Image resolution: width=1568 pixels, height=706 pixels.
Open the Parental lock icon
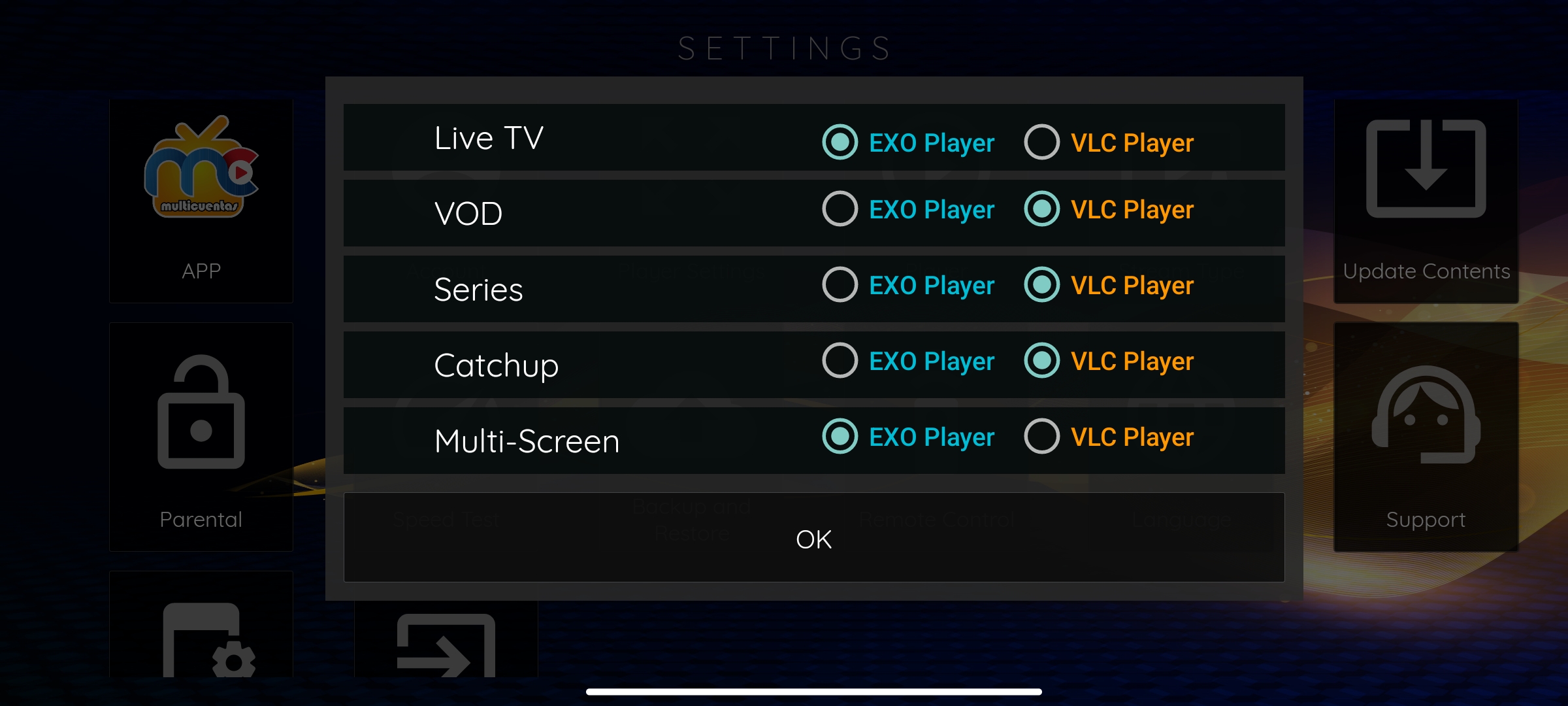201,412
